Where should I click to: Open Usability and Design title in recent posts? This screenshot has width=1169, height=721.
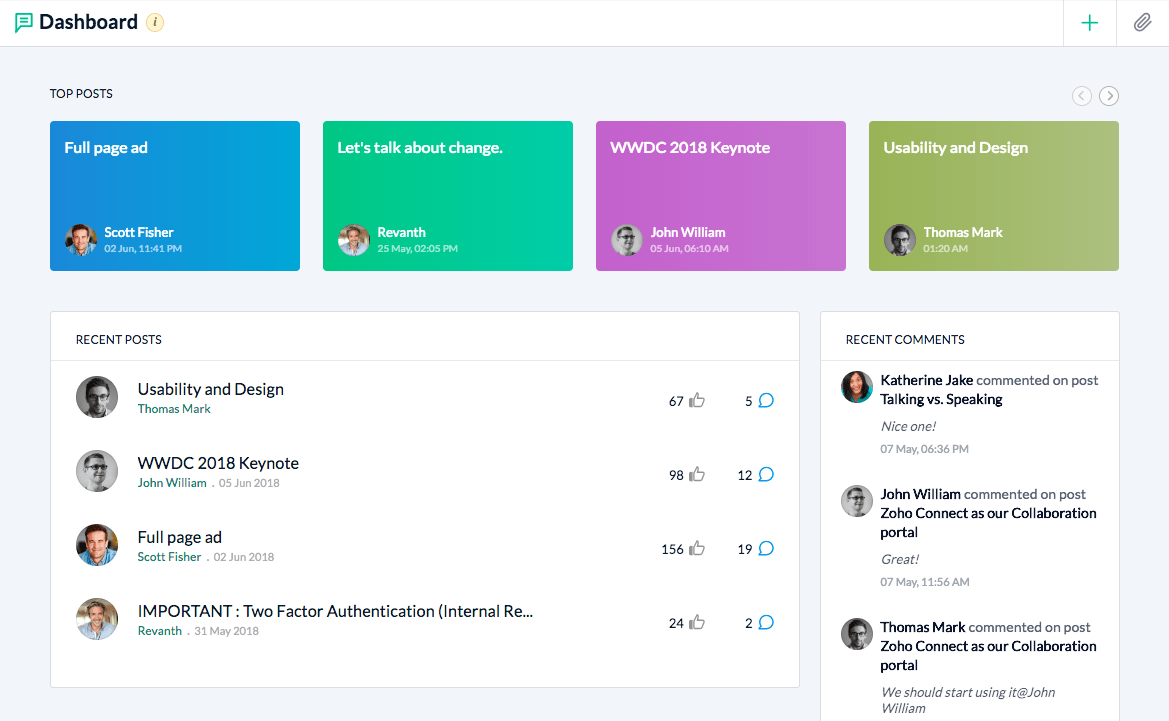pos(210,389)
